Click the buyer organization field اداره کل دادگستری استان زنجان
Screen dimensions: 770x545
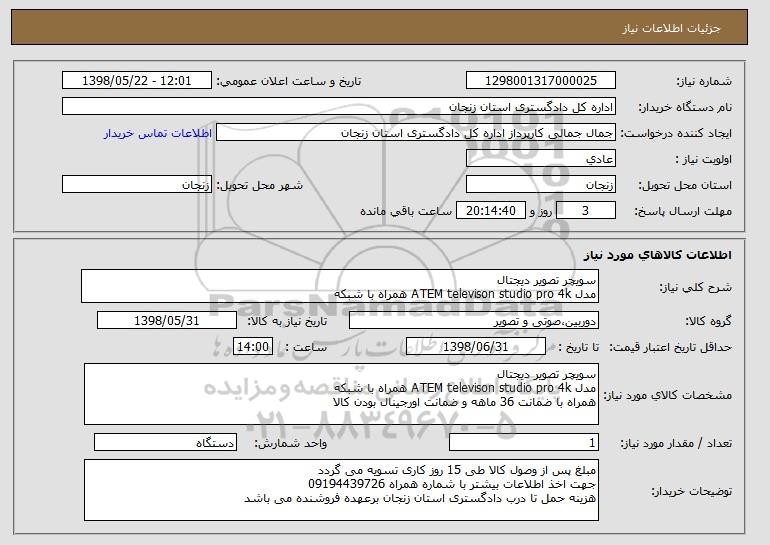point(339,107)
